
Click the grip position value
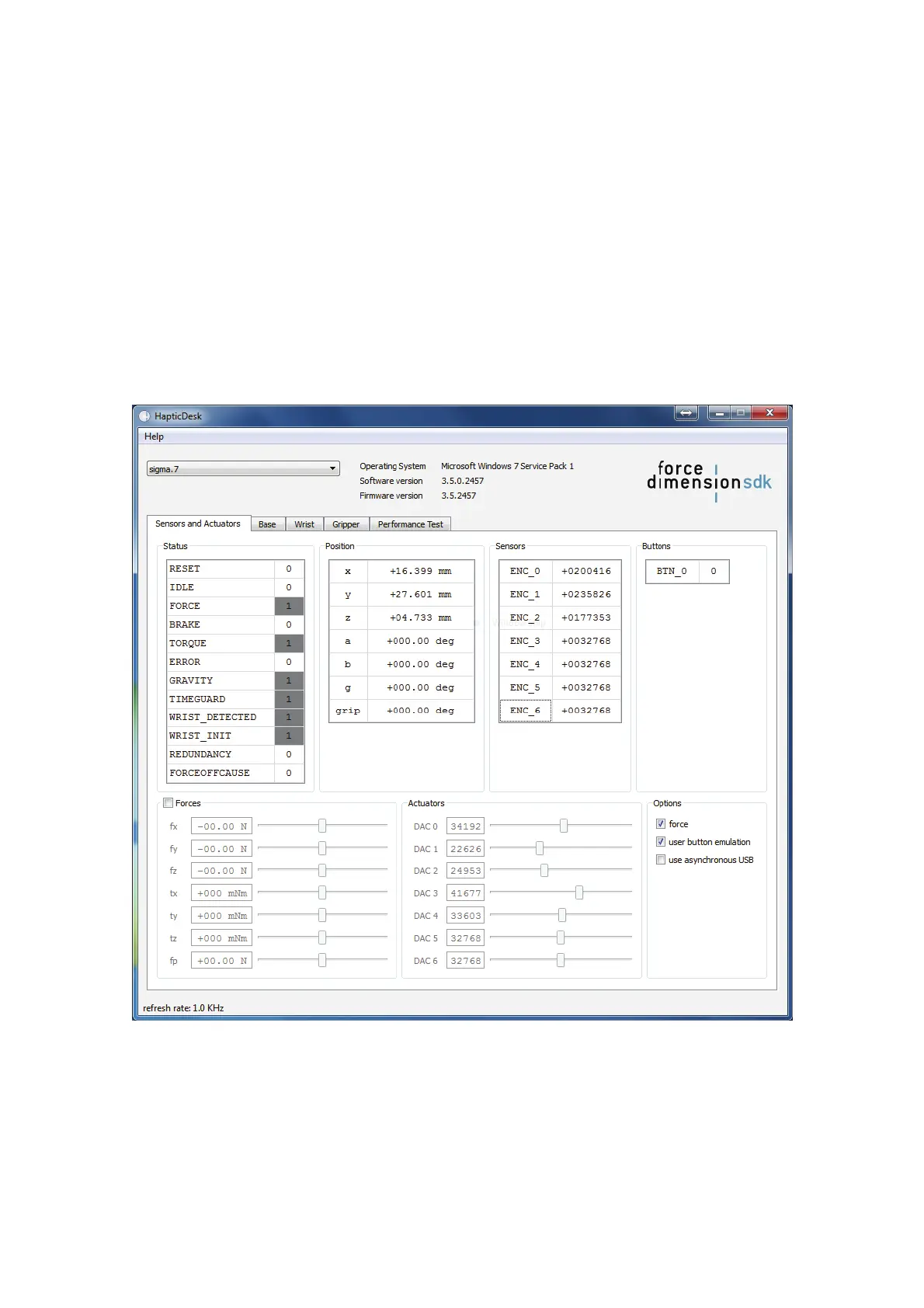click(x=420, y=711)
